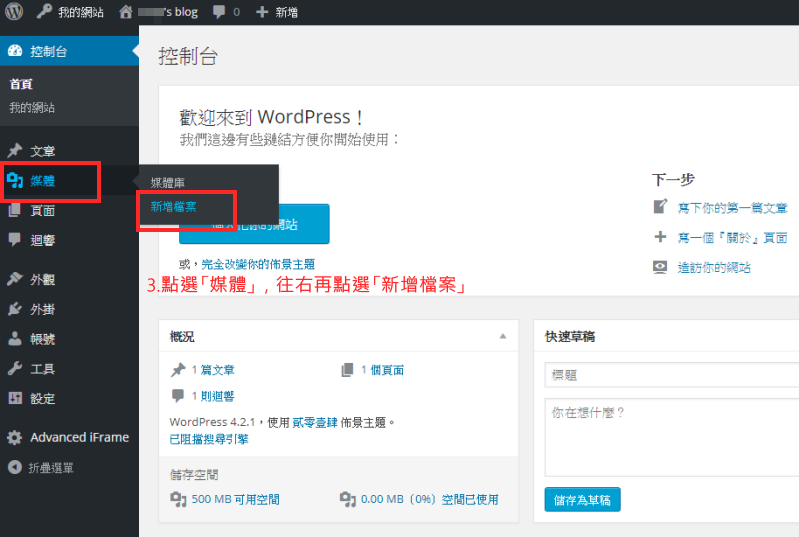Image resolution: width=799 pixels, height=537 pixels.
Task: Collapse the 概況 panel with its arrow
Action: point(502,336)
